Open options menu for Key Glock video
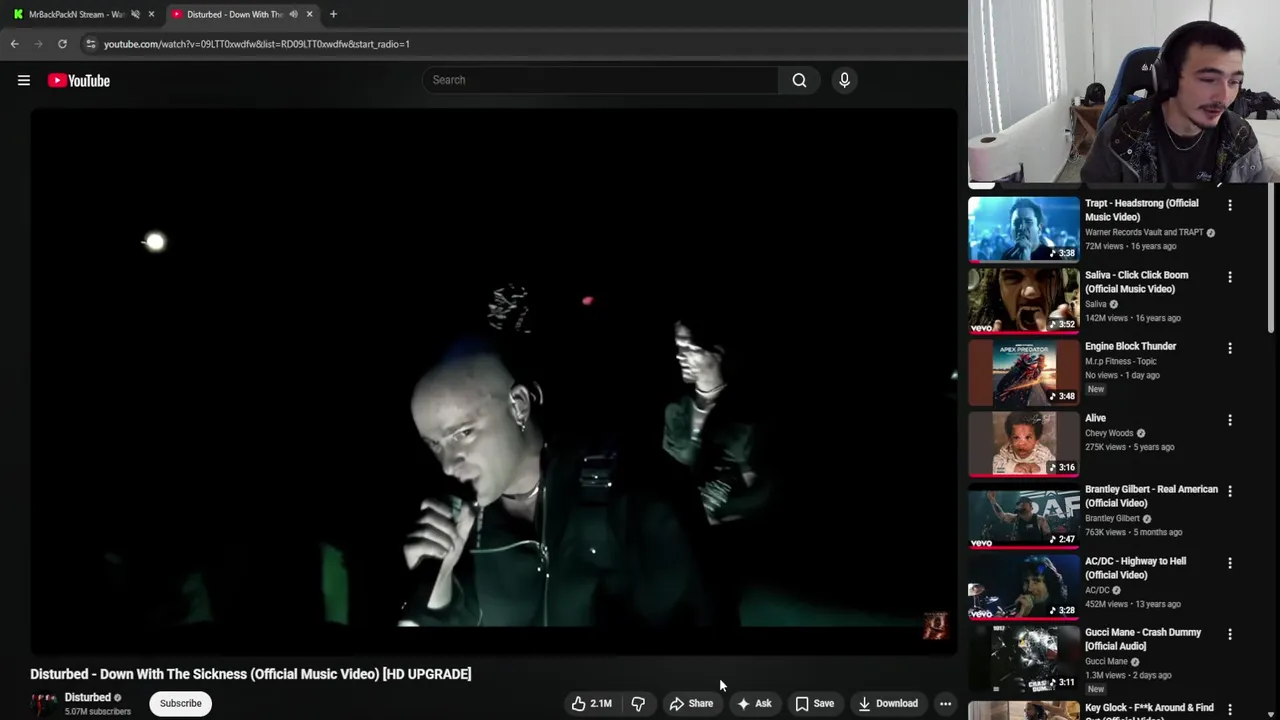This screenshot has width=1280, height=720. pyautogui.click(x=1230, y=709)
